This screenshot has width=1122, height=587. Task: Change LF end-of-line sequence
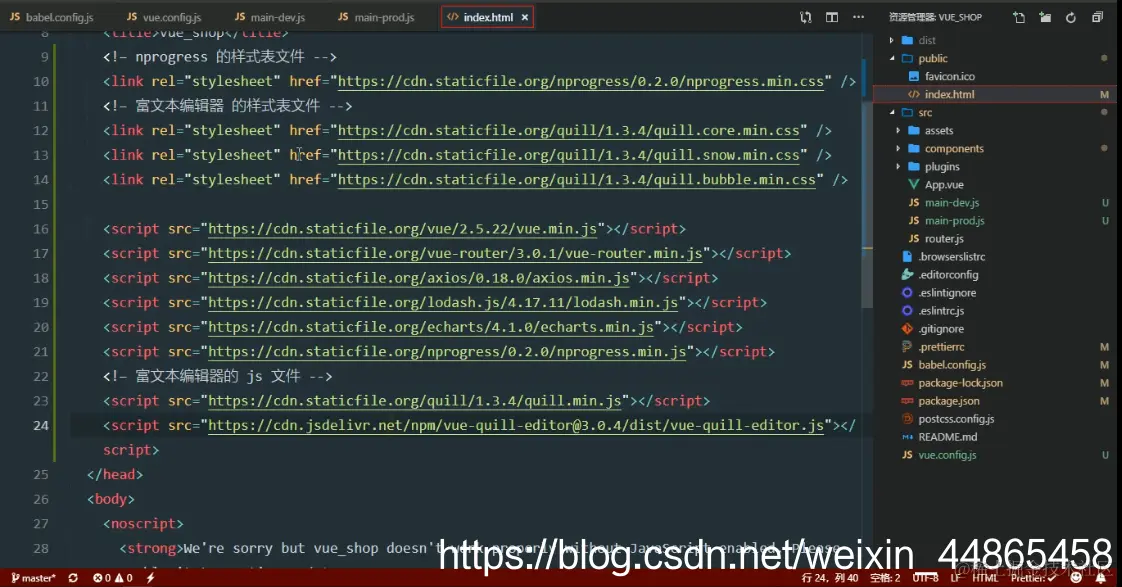click(956, 578)
